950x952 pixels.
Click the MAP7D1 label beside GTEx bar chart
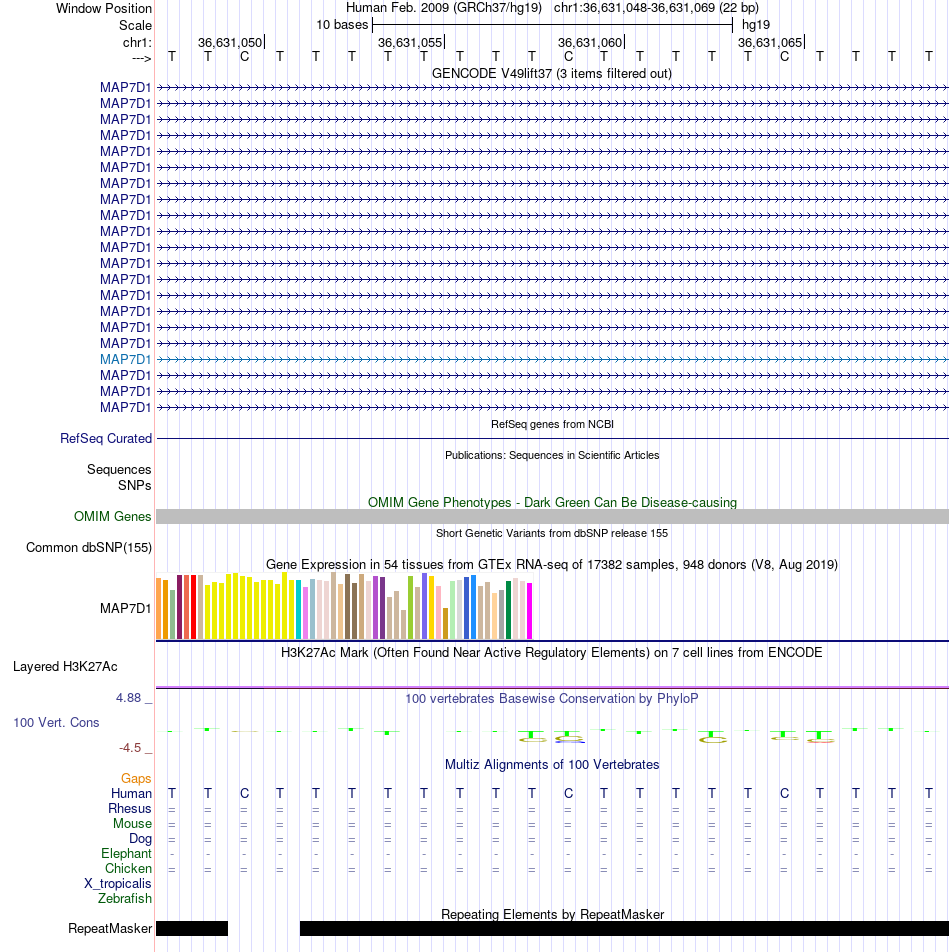tap(126, 608)
